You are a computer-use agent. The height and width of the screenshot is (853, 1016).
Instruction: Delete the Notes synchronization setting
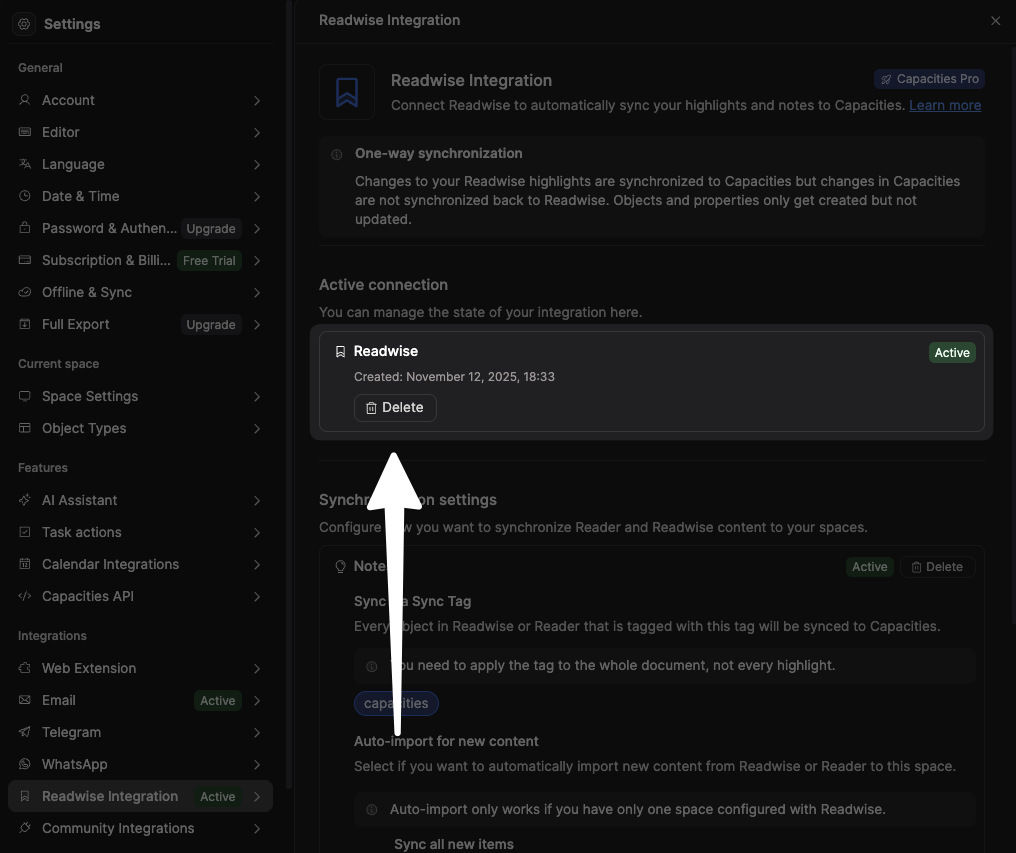[937, 567]
